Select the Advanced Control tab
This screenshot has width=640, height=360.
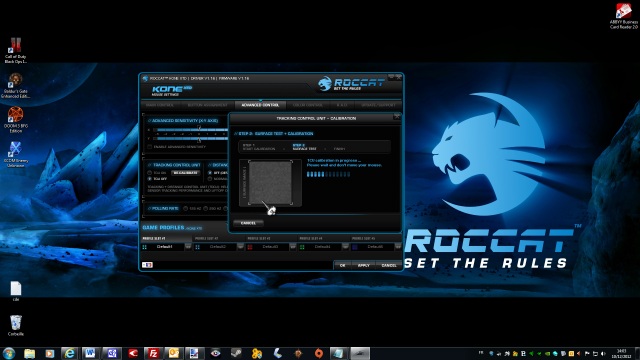coord(260,105)
